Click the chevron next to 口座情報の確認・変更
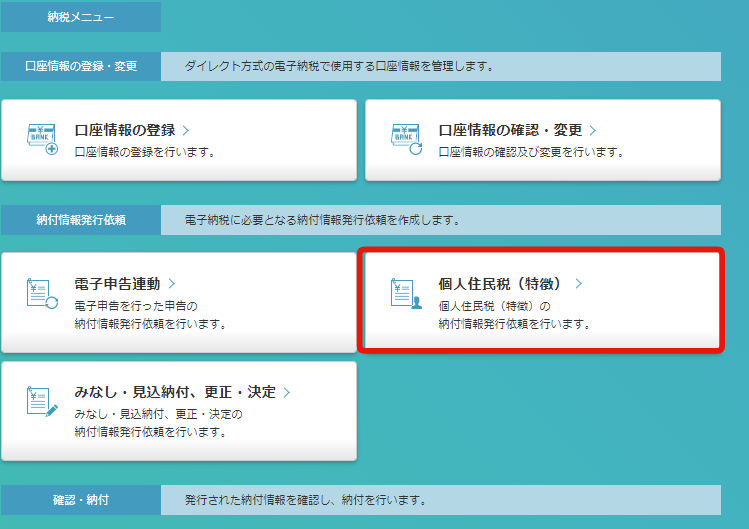The image size is (749, 529). pyautogui.click(x=593, y=130)
